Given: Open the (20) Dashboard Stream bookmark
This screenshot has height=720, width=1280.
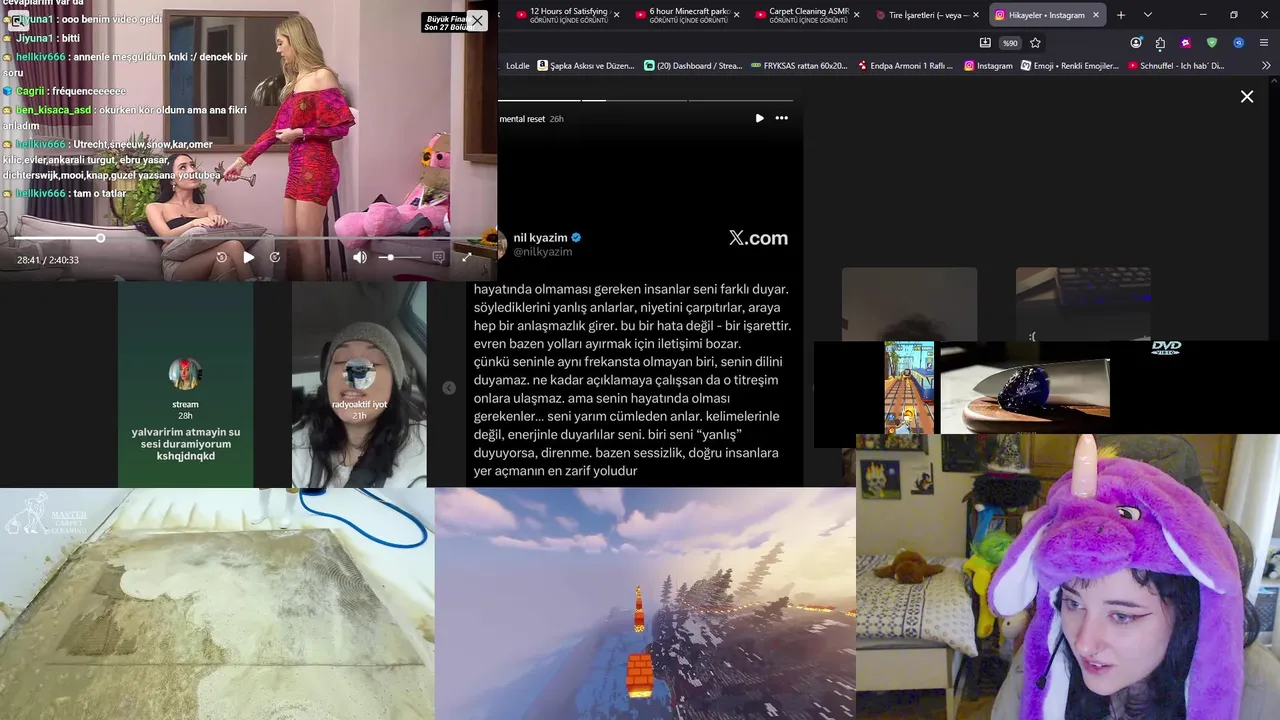Looking at the screenshot, I should point(693,66).
